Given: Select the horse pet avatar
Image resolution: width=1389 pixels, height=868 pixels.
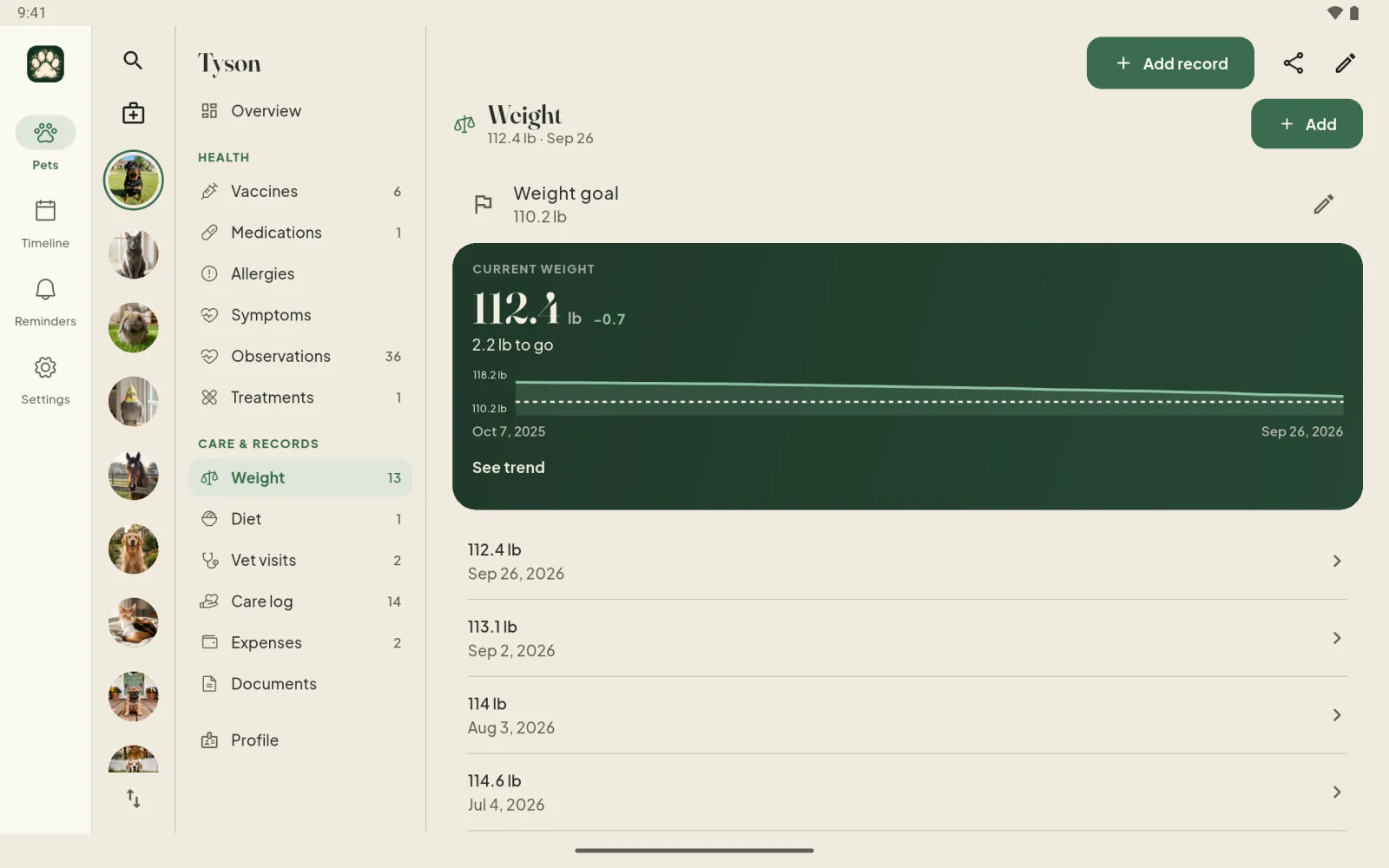Looking at the screenshot, I should click(134, 476).
